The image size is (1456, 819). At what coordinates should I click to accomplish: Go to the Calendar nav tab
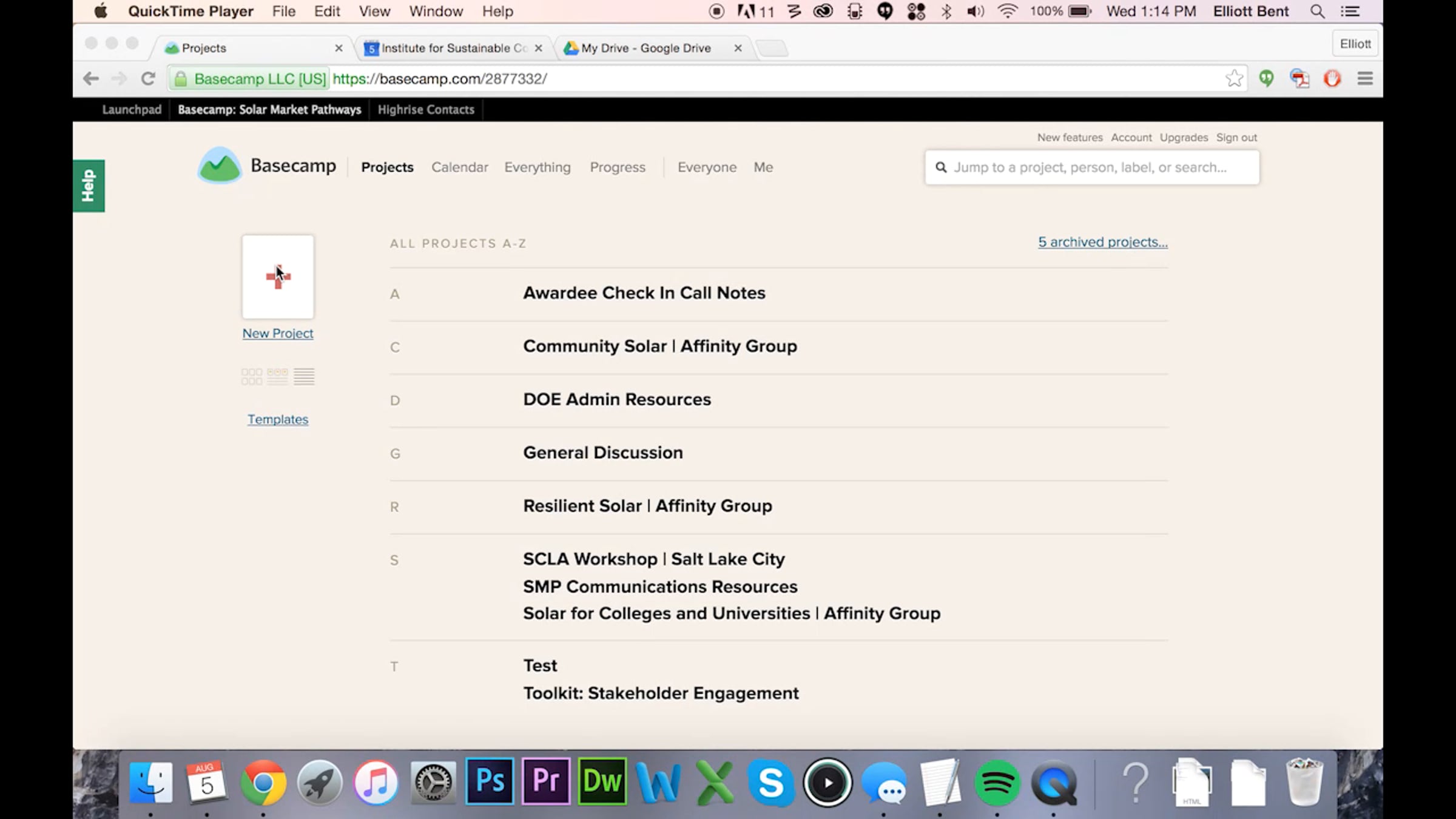(459, 167)
